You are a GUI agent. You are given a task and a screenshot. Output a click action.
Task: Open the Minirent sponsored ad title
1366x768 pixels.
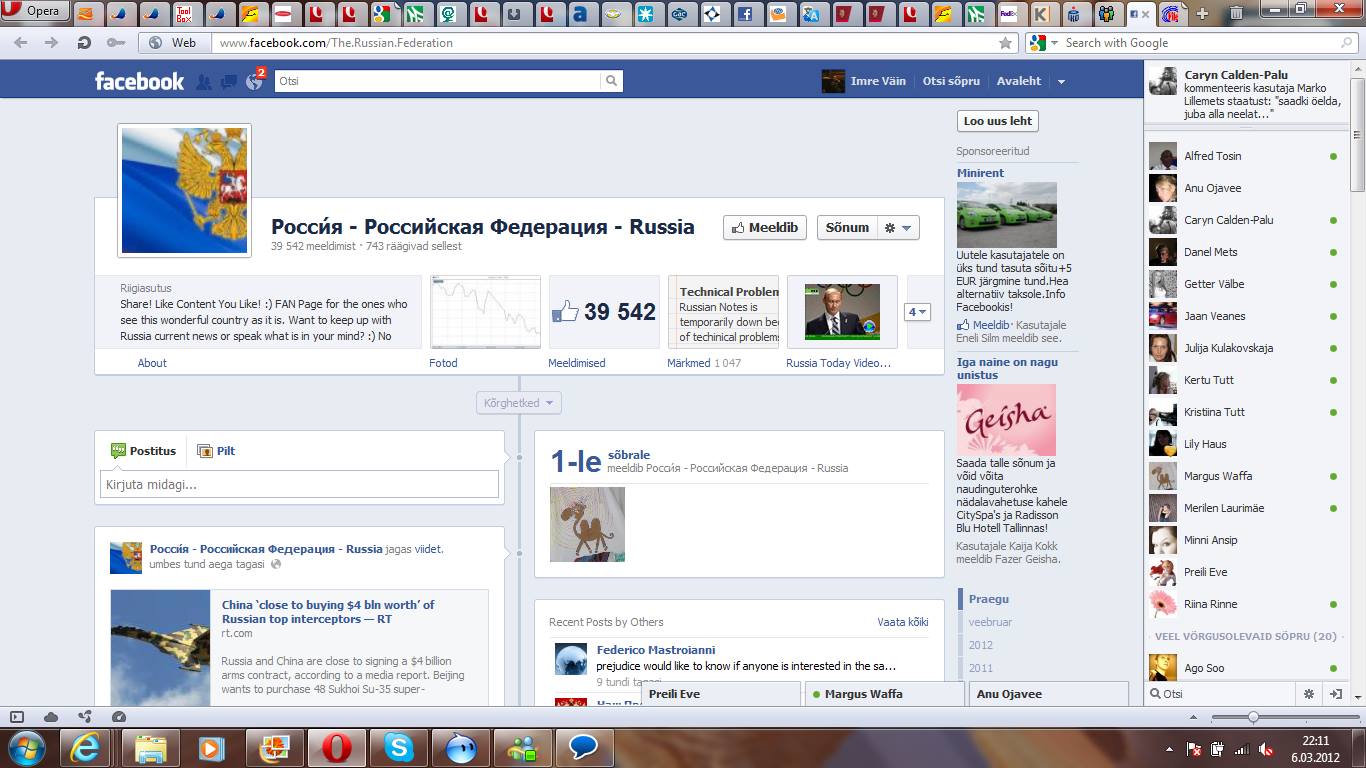point(980,173)
